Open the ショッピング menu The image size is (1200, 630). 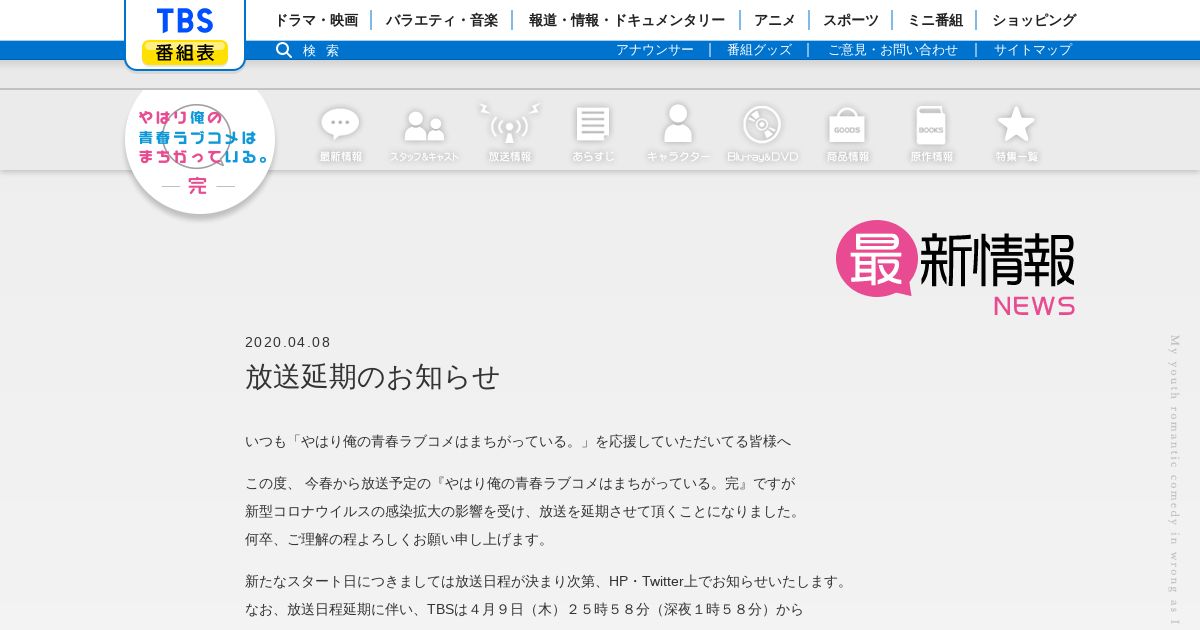(x=1034, y=20)
